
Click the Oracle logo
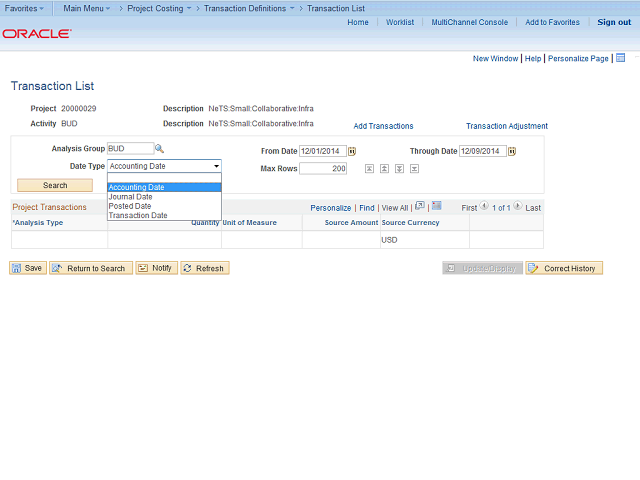tap(37, 33)
